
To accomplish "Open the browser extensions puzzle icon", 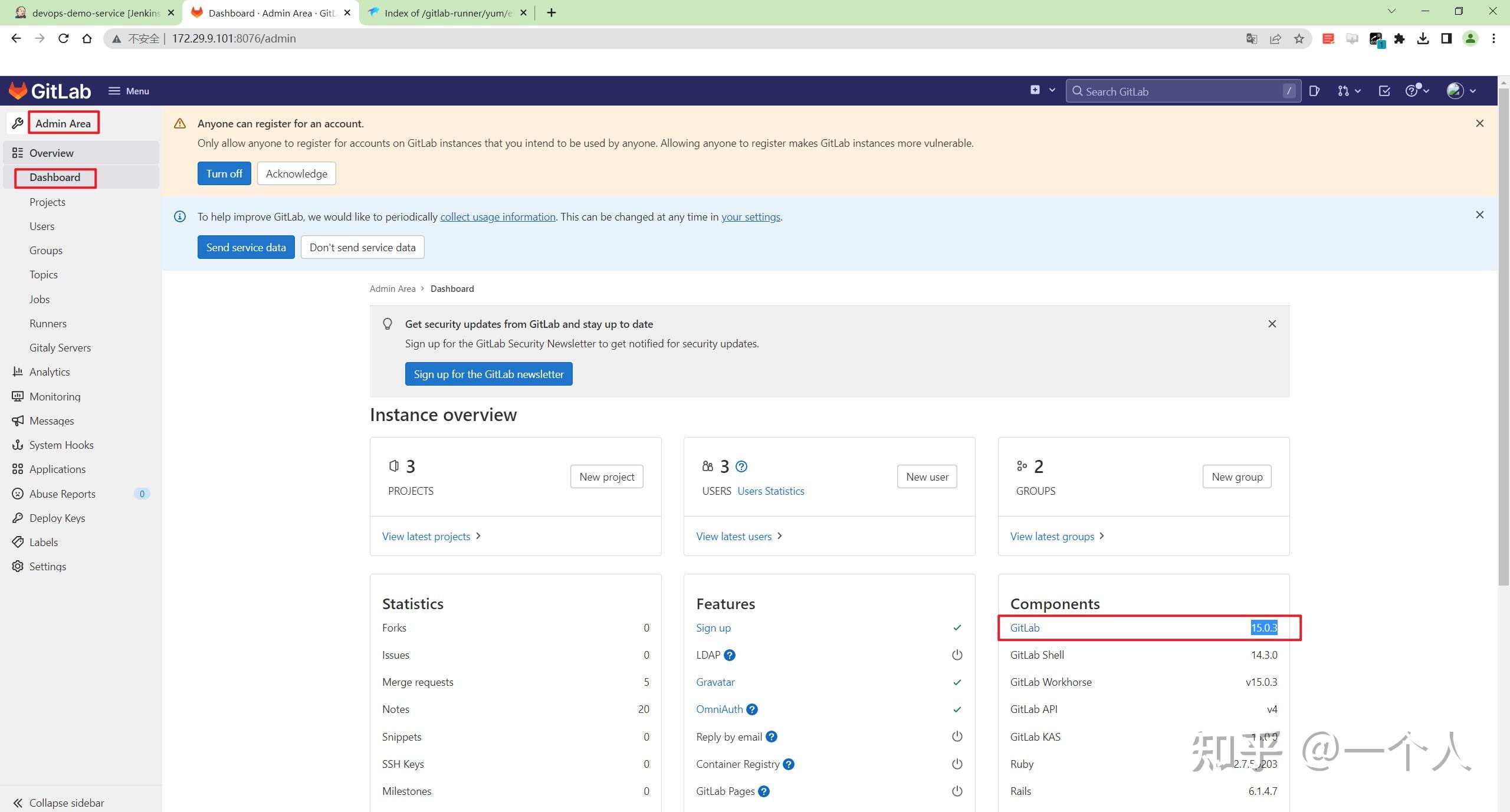I will coord(1399,39).
